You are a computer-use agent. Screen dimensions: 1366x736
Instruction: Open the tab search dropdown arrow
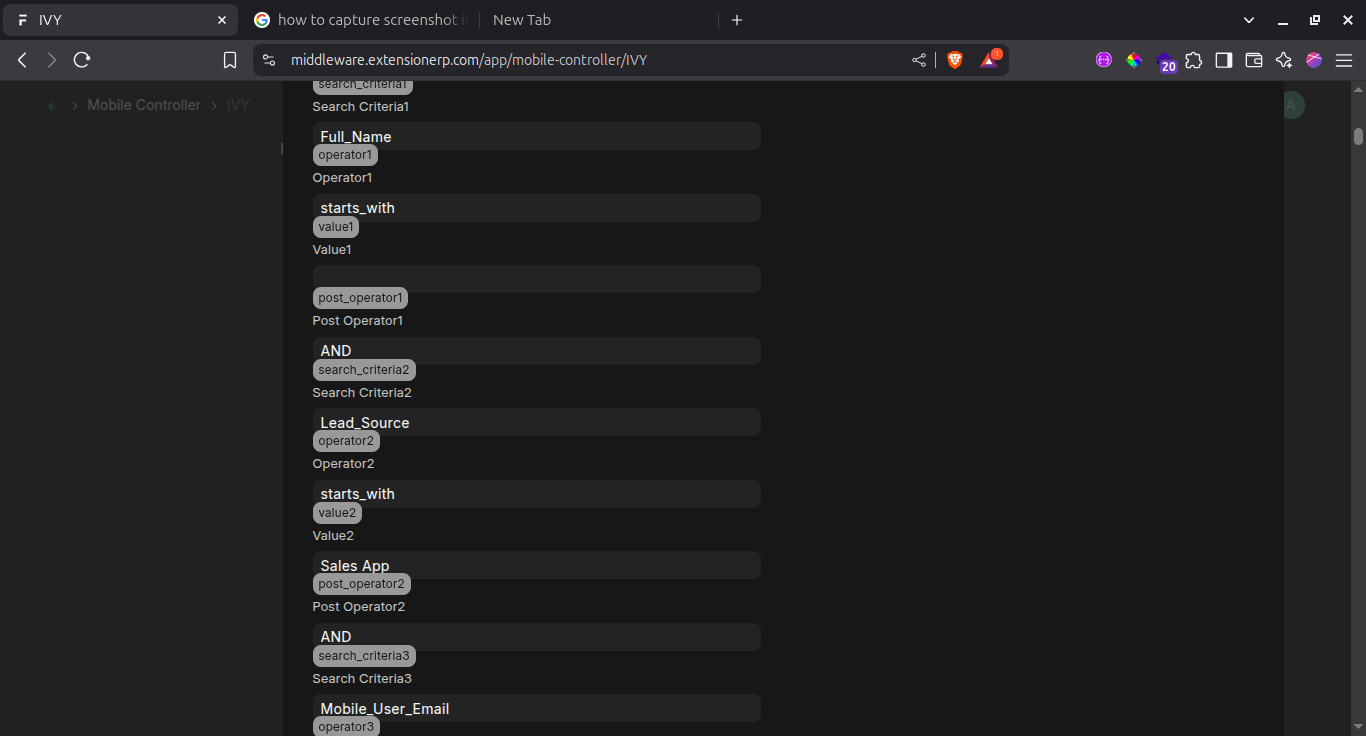[x=1249, y=20]
